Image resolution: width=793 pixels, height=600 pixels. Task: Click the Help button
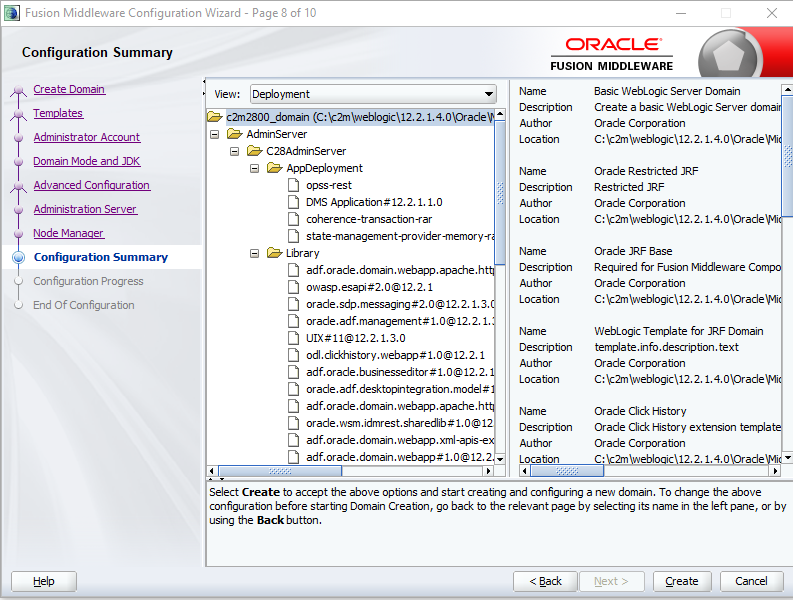coord(43,581)
